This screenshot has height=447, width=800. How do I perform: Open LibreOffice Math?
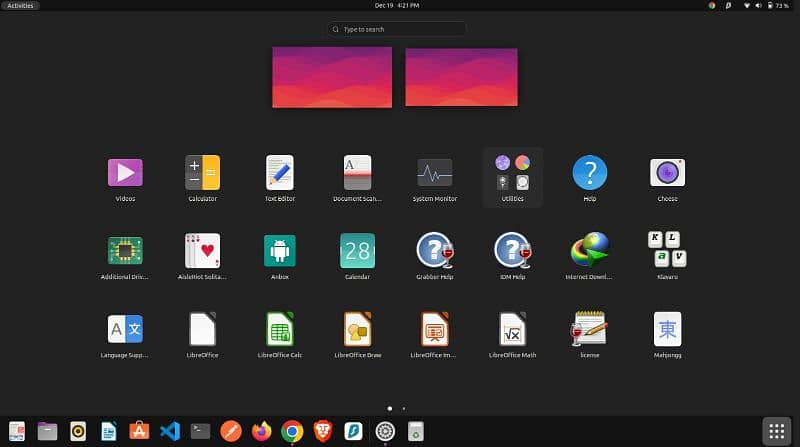click(512, 329)
